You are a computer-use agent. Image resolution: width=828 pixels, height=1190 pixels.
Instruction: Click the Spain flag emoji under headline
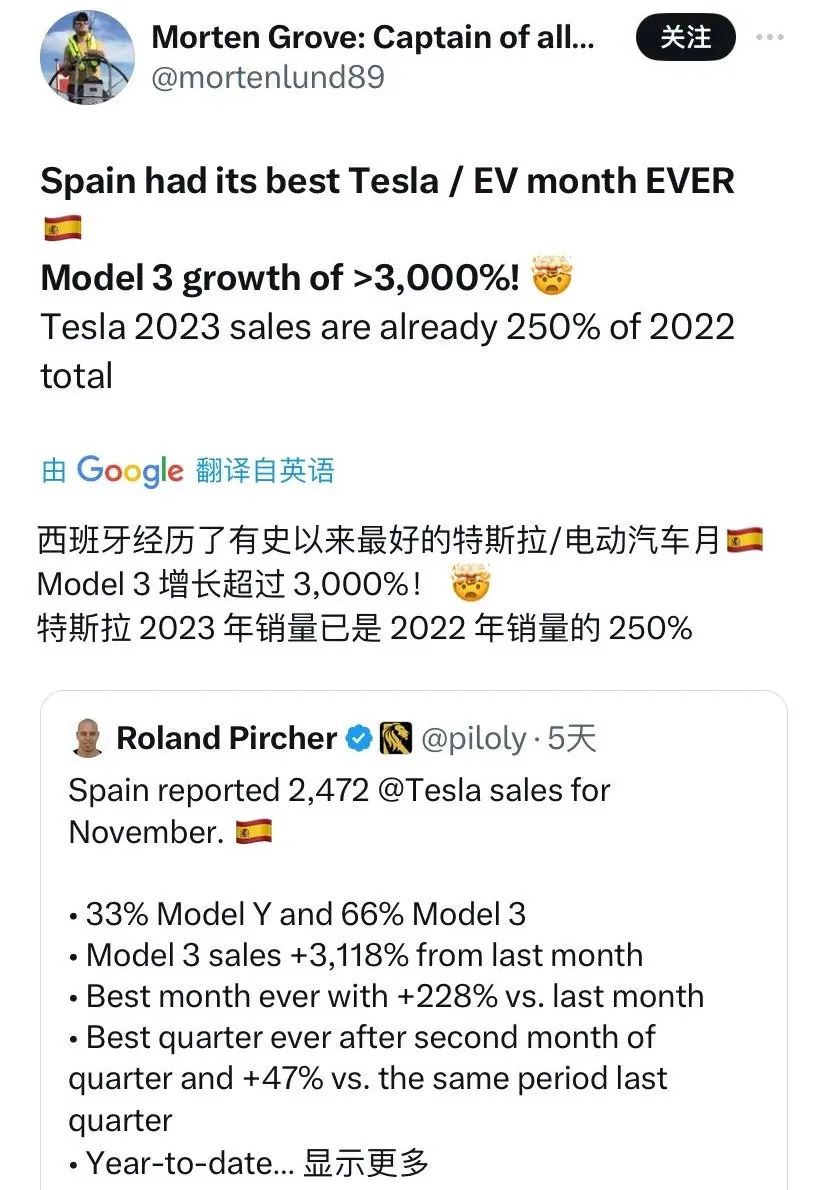click(62, 228)
